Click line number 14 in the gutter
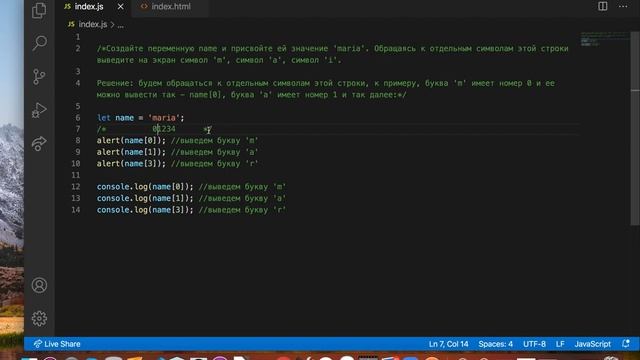 tap(76, 210)
